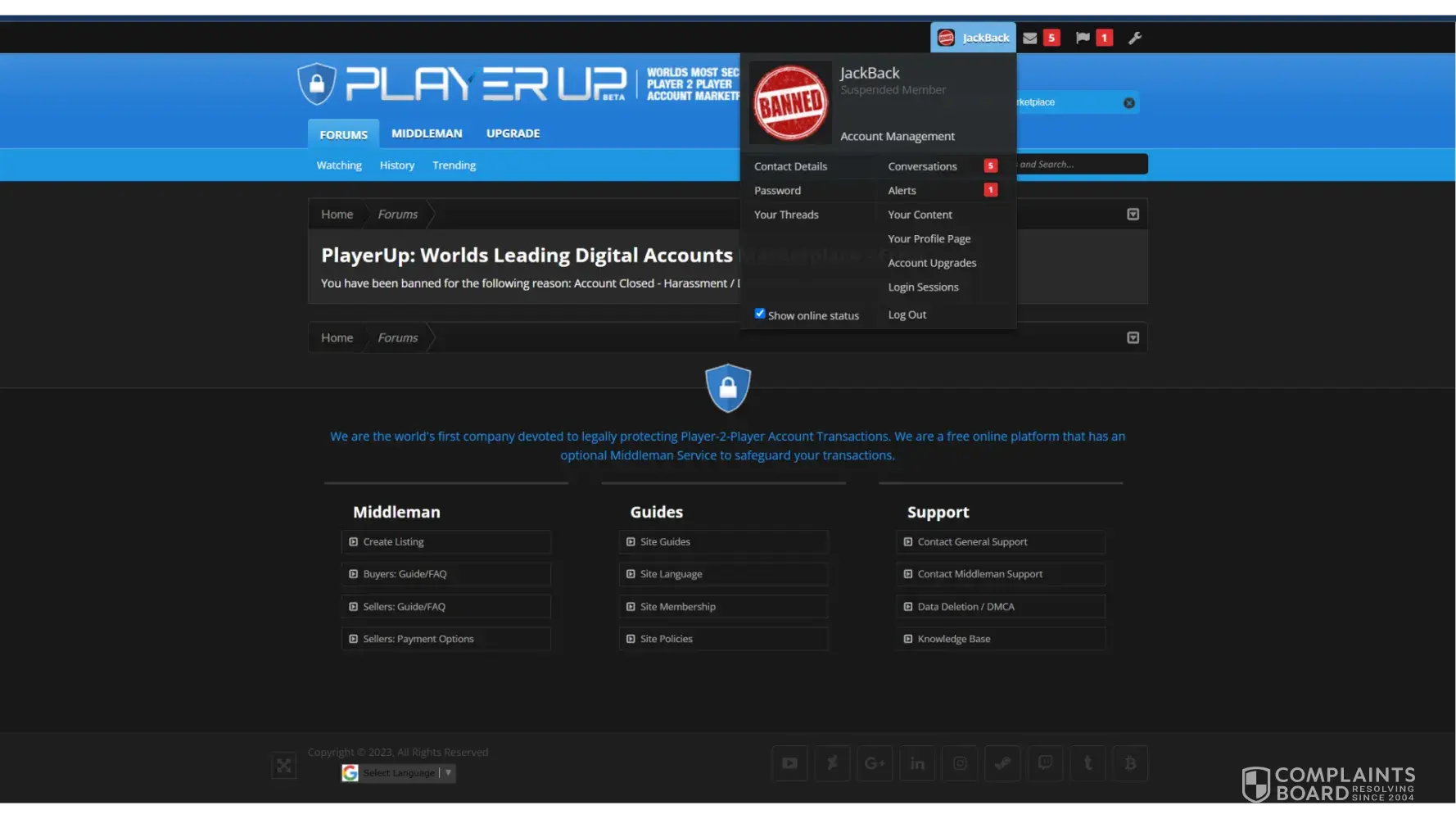1456x819 pixels.
Task: Open the Twitch footer icon
Action: tap(1045, 763)
